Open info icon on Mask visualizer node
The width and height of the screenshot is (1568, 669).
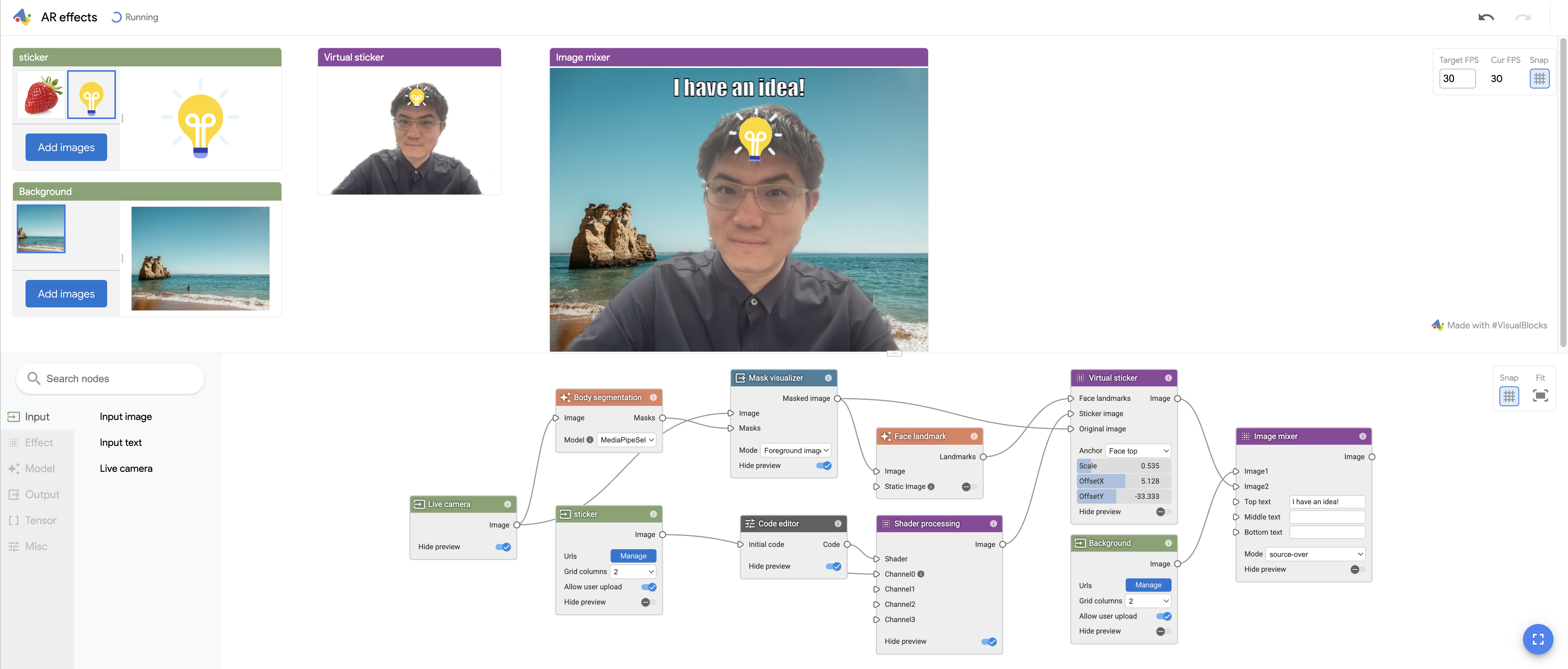pos(828,378)
